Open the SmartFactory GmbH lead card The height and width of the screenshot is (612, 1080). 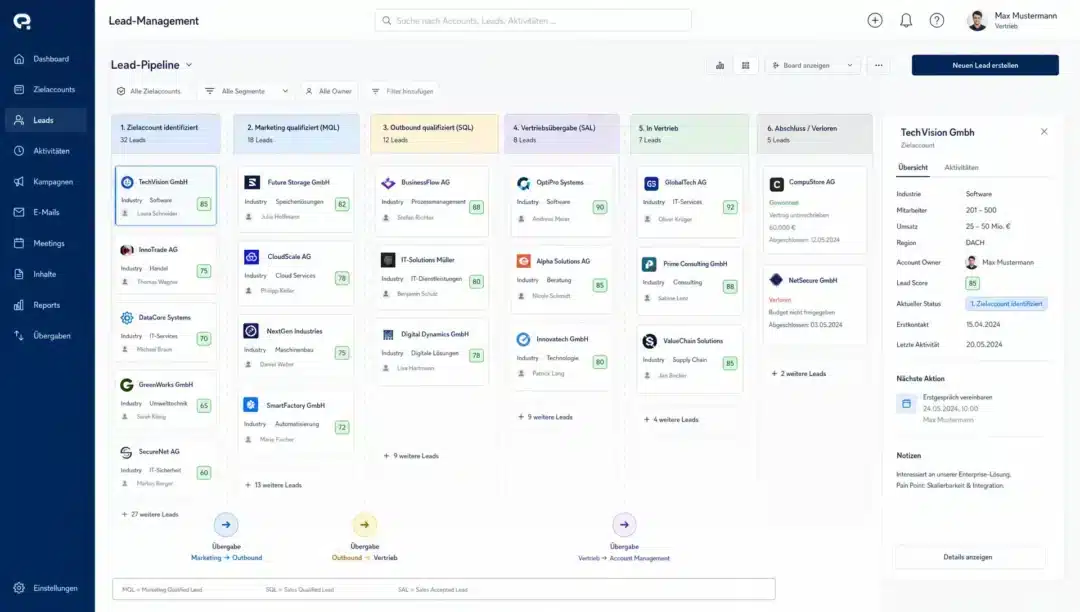point(296,421)
